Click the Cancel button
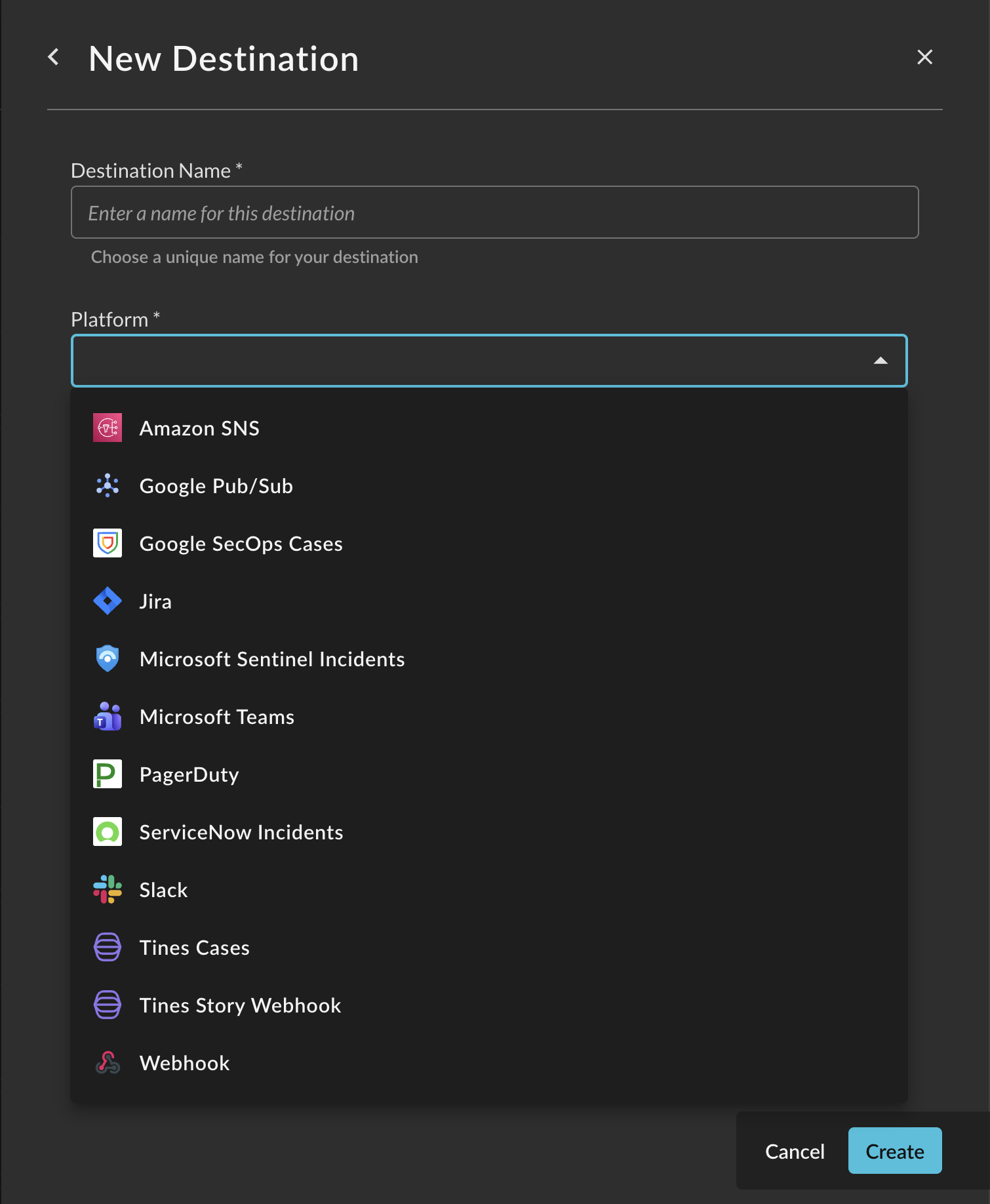This screenshot has width=990, height=1204. click(795, 1151)
